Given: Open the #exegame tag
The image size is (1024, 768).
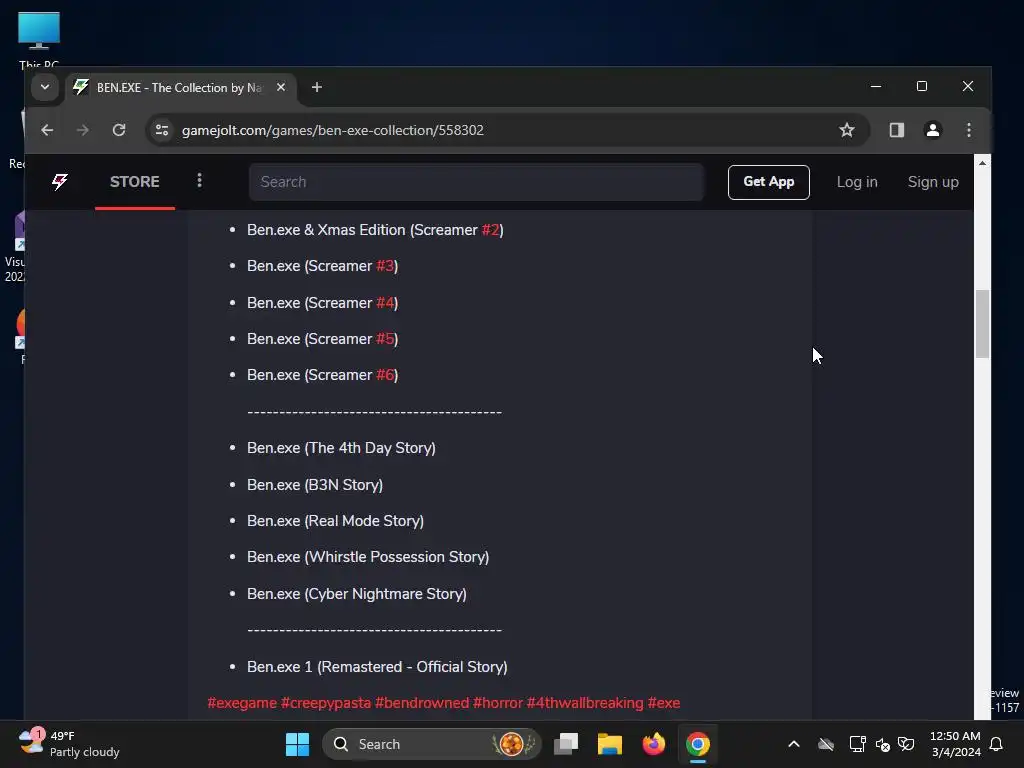Looking at the screenshot, I should pyautogui.click(x=242, y=703).
